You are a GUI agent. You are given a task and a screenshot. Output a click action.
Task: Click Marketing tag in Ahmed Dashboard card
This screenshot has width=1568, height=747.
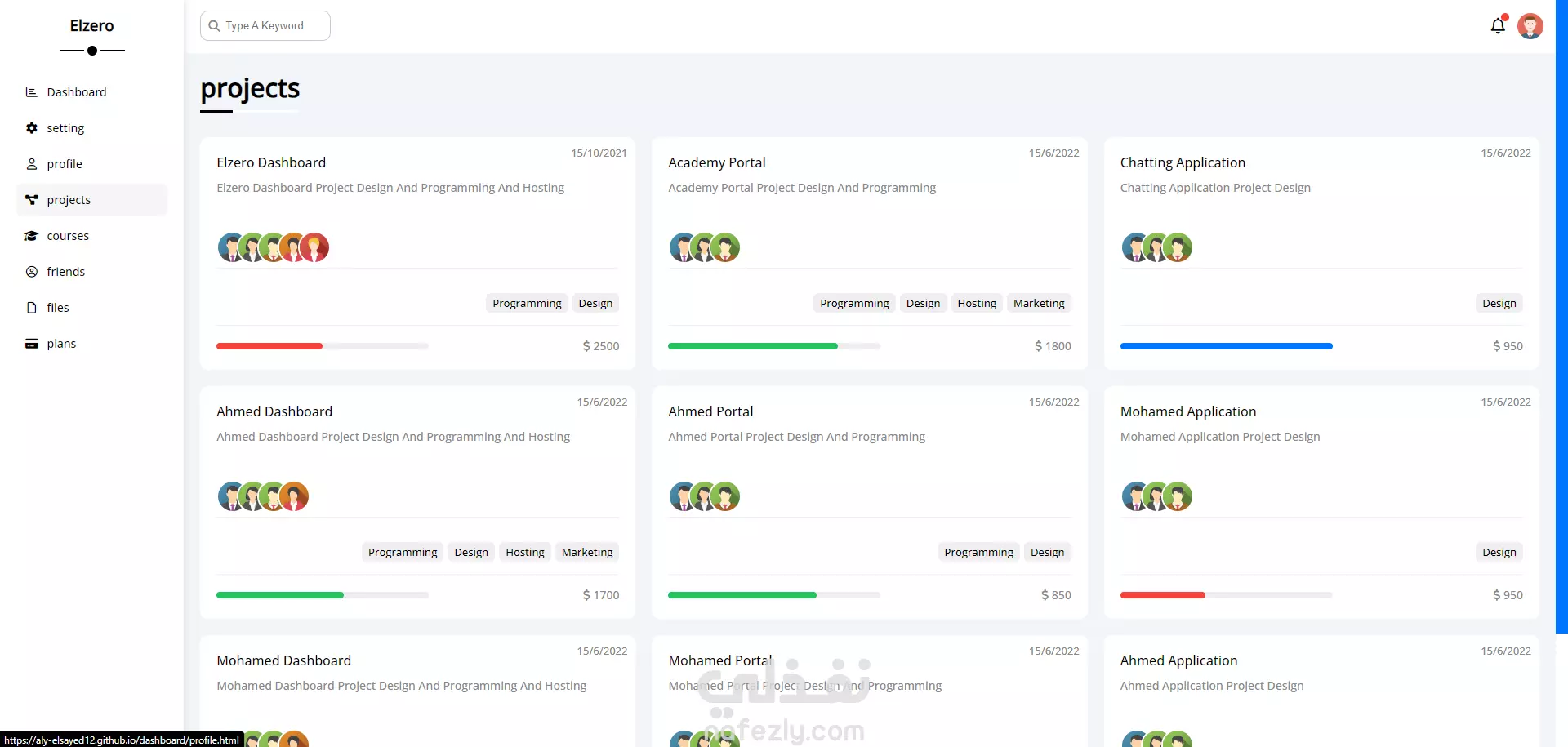tap(587, 553)
